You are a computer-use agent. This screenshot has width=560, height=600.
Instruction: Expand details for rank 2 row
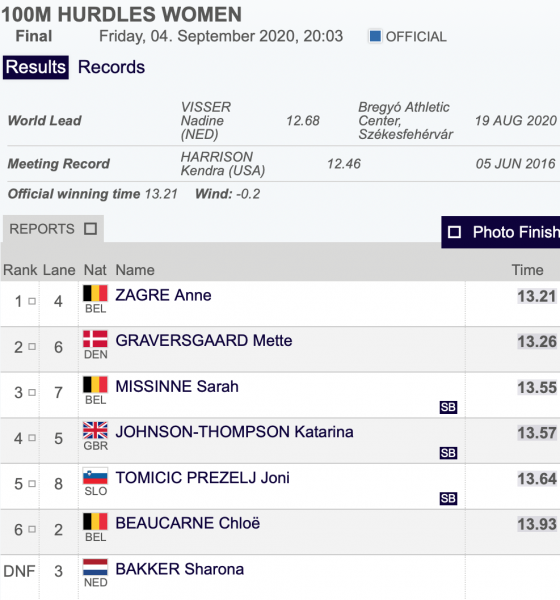[32, 347]
